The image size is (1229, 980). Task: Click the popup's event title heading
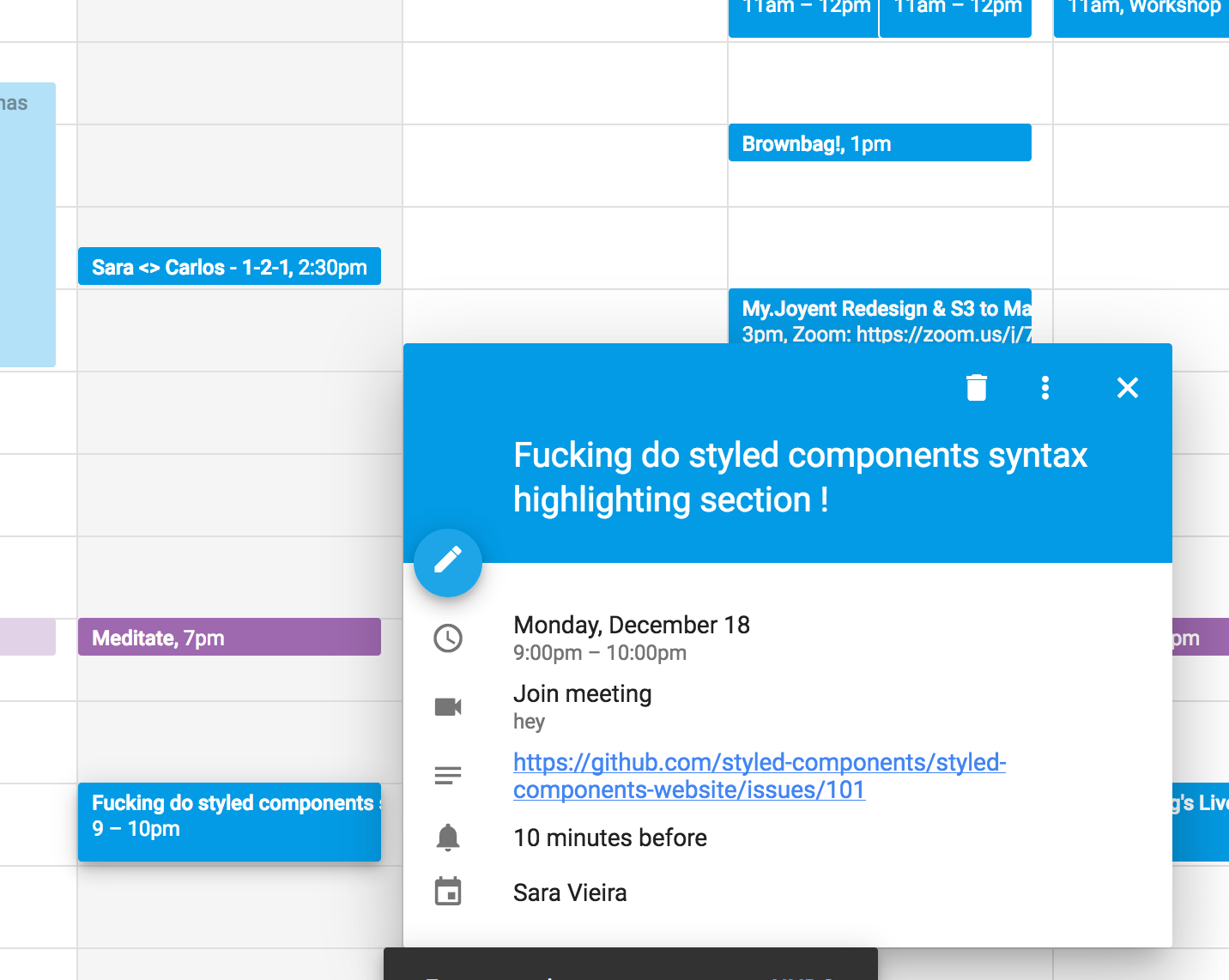[800, 477]
